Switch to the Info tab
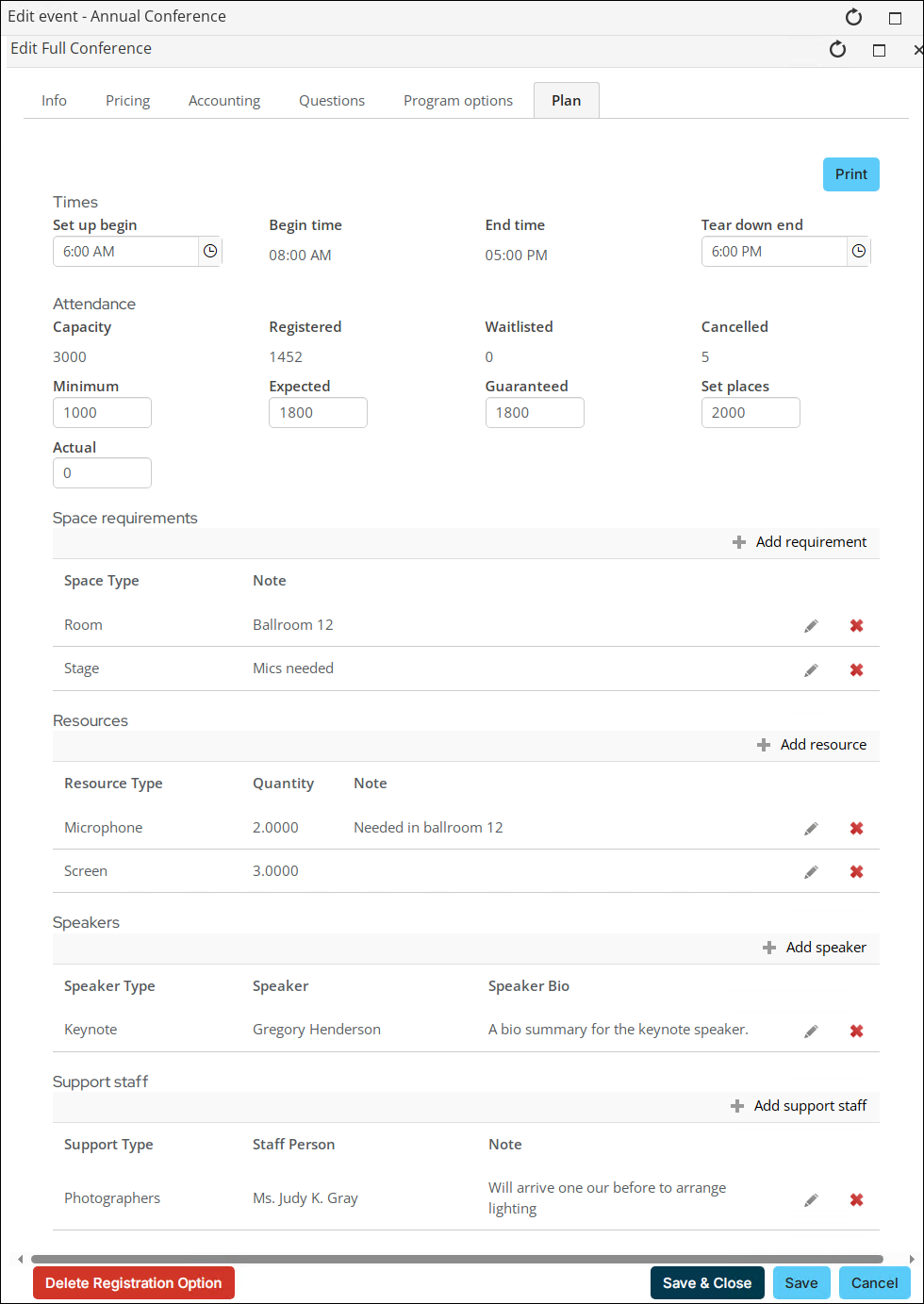Viewport: 924px width, 1304px height. tap(54, 101)
